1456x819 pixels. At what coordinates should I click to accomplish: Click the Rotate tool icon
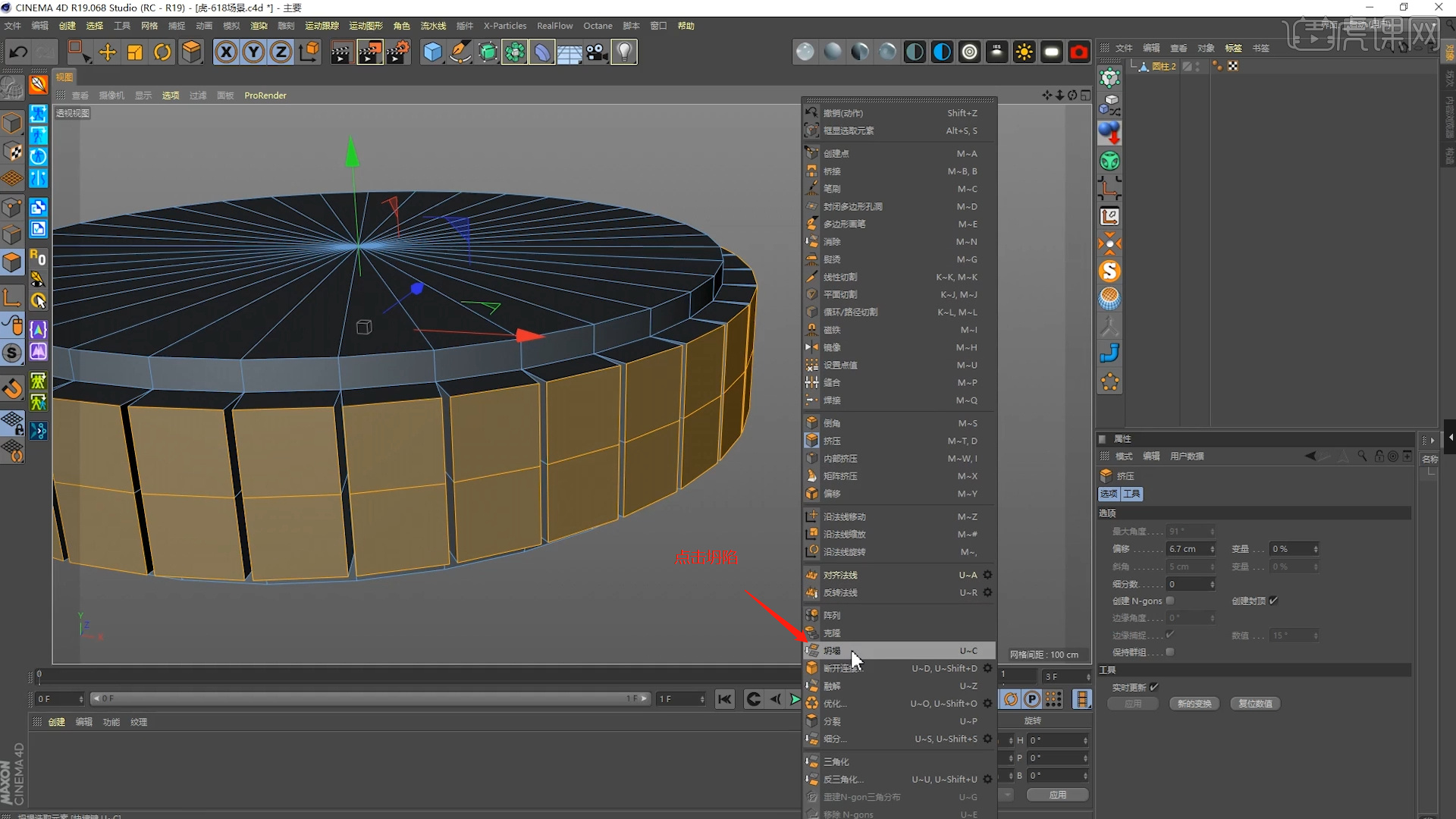pyautogui.click(x=162, y=52)
